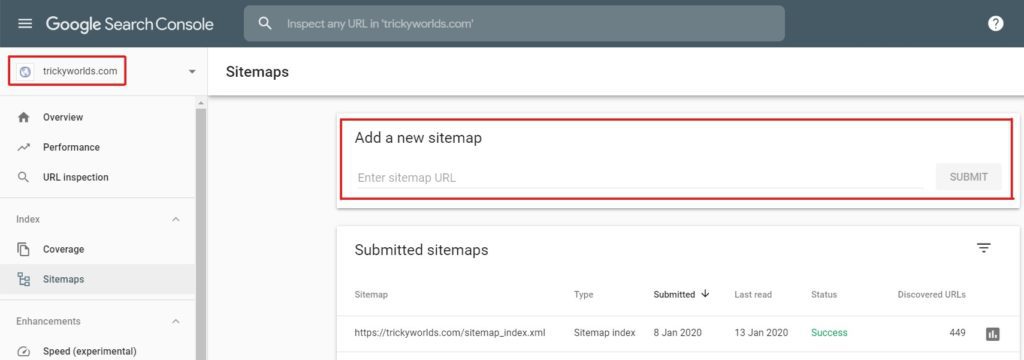Viewport: 1024px width, 360px height.
Task: Click the globe icon beside trickyworlds.com
Action: [25, 72]
